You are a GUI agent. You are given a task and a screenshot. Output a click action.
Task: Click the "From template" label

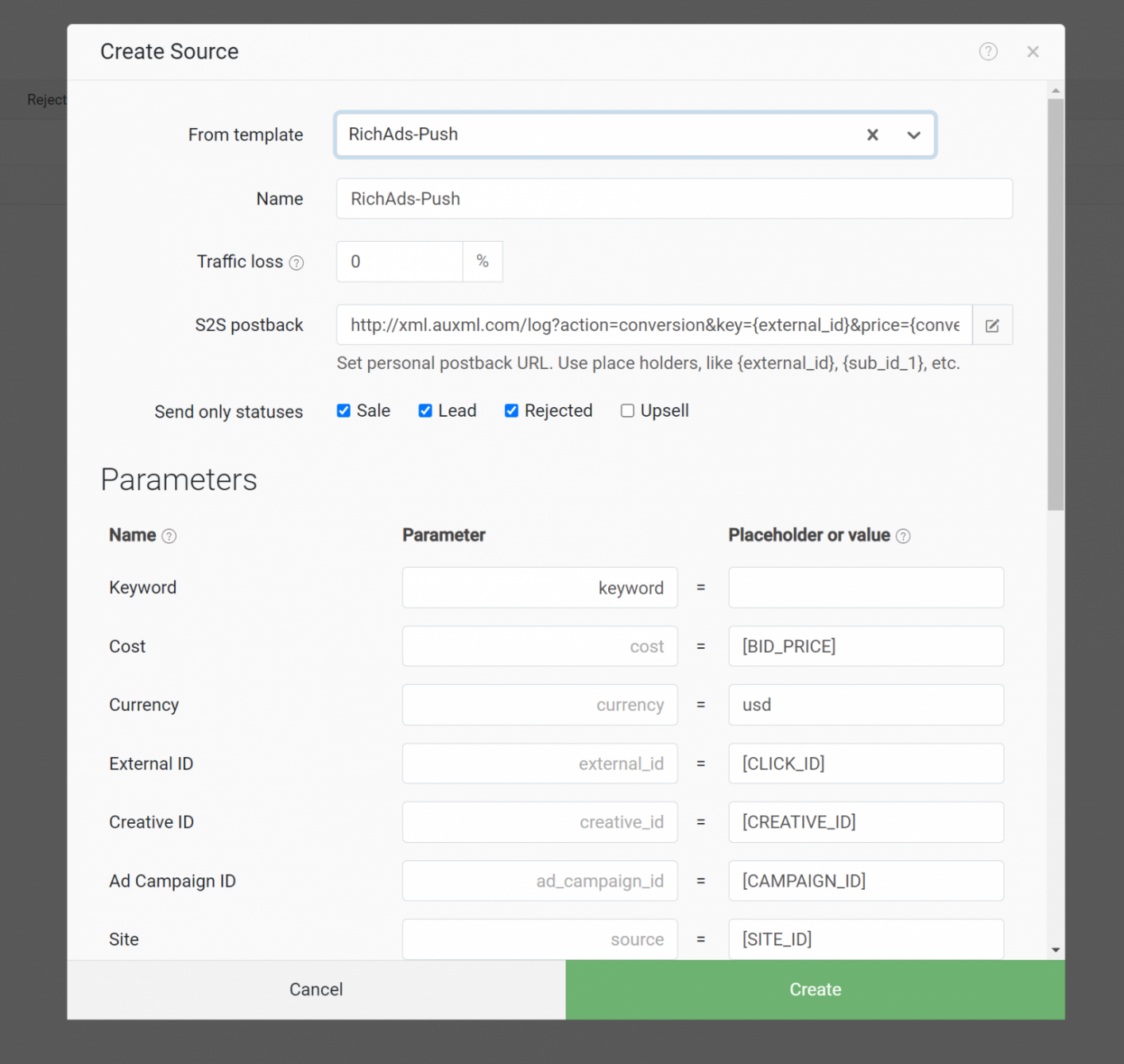click(x=246, y=135)
